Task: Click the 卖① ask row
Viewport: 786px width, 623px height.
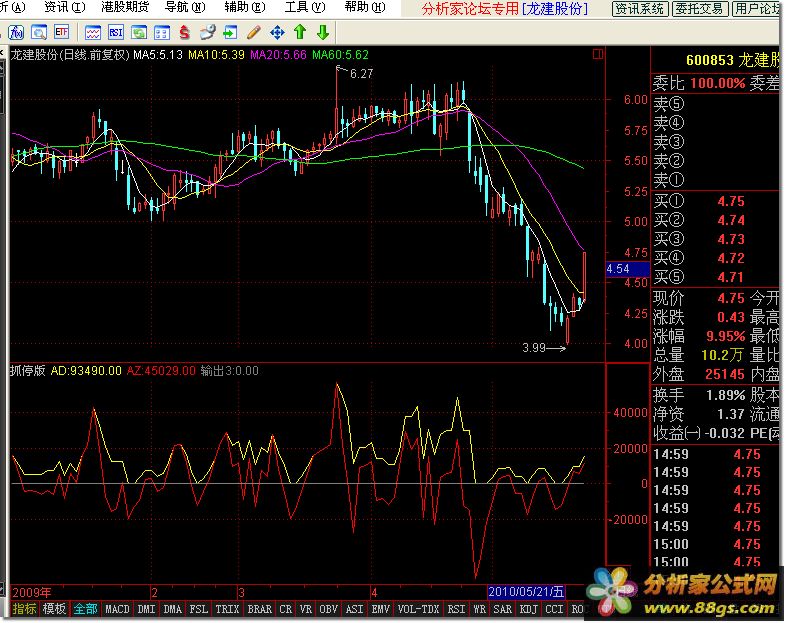Action: [x=716, y=180]
